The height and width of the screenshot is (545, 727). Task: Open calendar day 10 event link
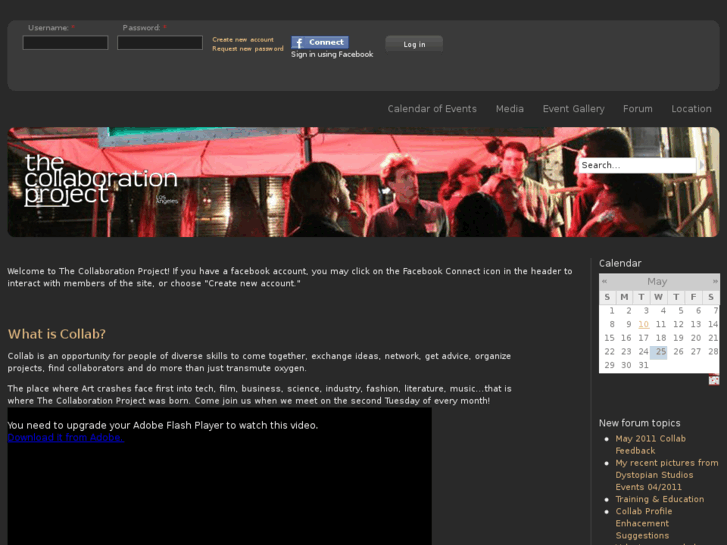click(644, 324)
